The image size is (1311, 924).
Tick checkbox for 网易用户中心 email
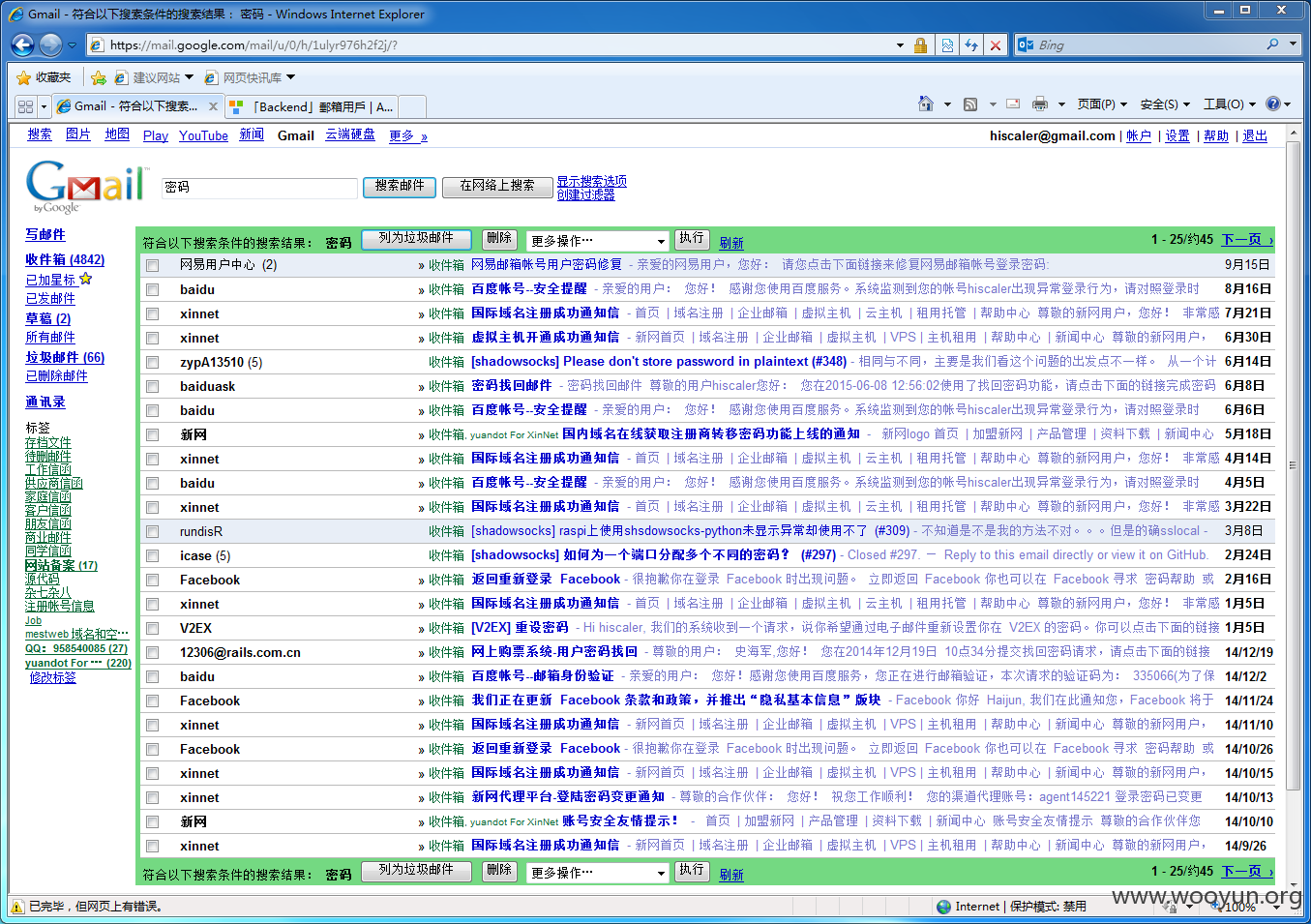click(152, 265)
